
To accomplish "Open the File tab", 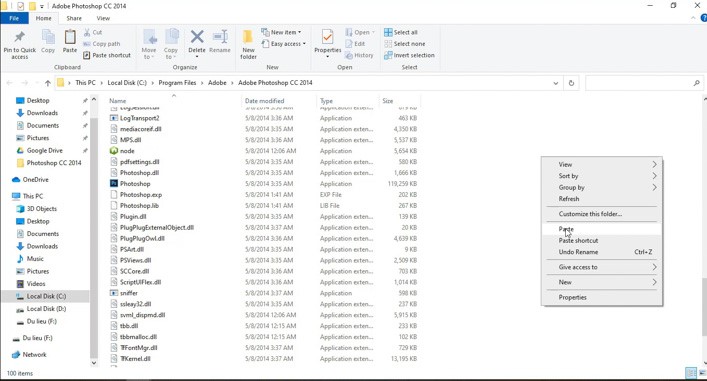I will [x=14, y=18].
